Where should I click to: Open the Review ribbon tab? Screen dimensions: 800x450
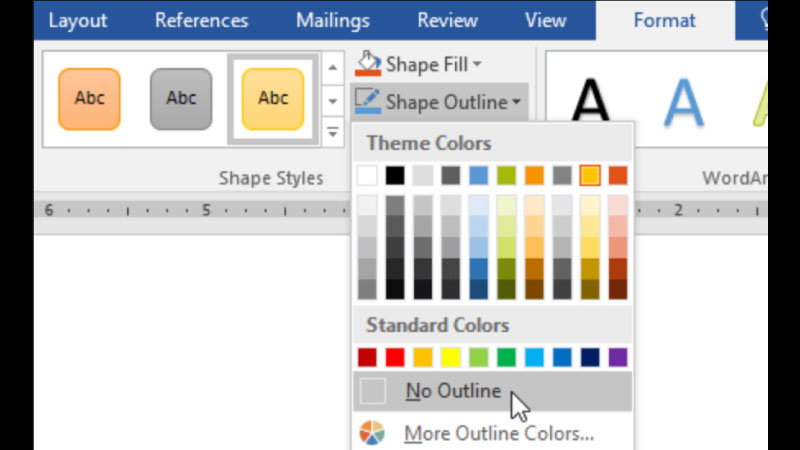(447, 20)
